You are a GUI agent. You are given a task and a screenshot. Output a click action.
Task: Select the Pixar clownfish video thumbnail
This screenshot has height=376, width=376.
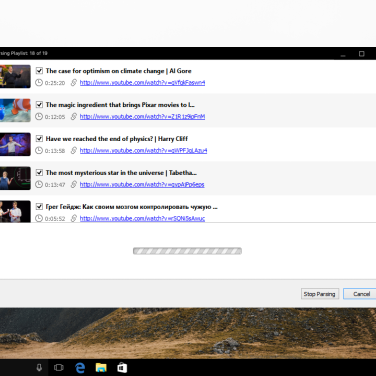coord(15,110)
